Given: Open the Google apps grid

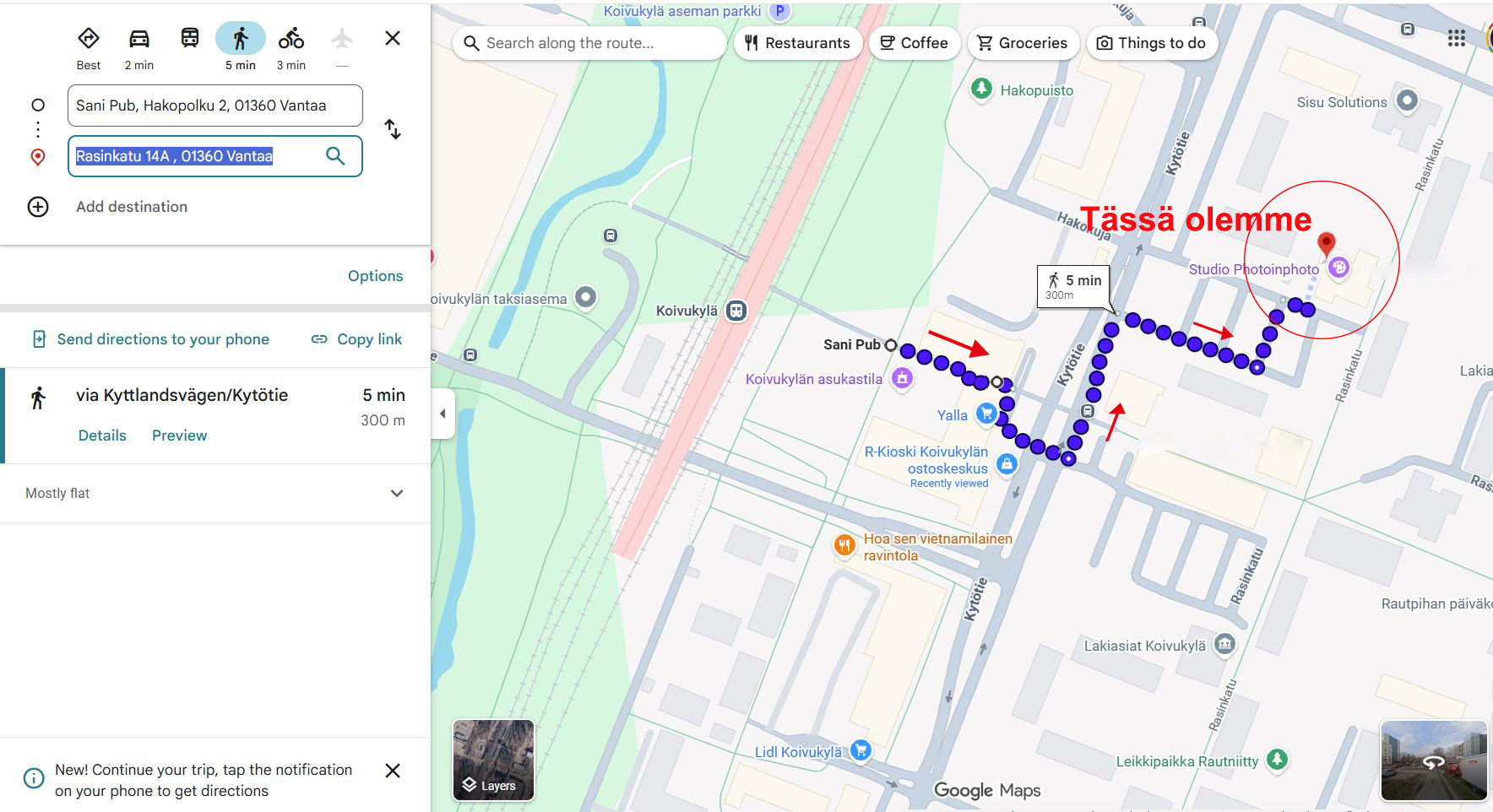Looking at the screenshot, I should pyautogui.click(x=1457, y=38).
